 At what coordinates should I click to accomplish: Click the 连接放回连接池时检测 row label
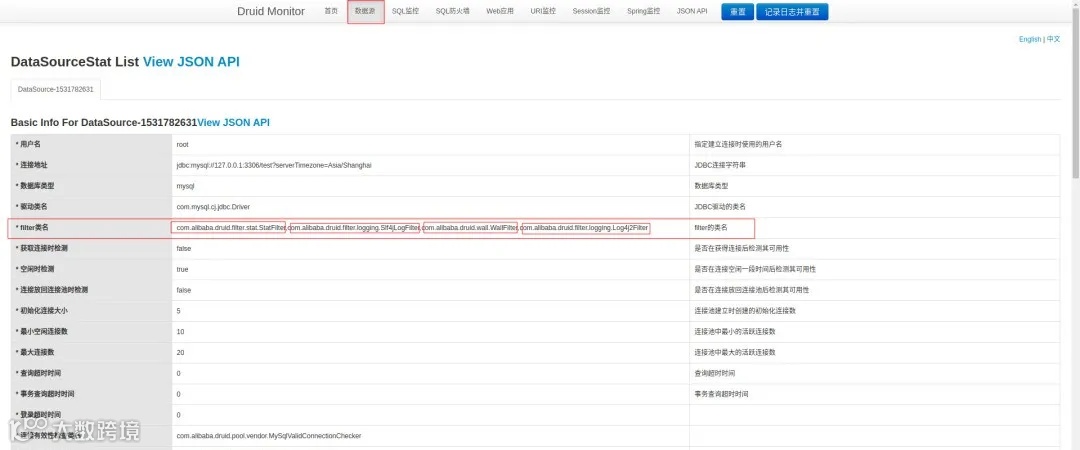(x=52, y=290)
